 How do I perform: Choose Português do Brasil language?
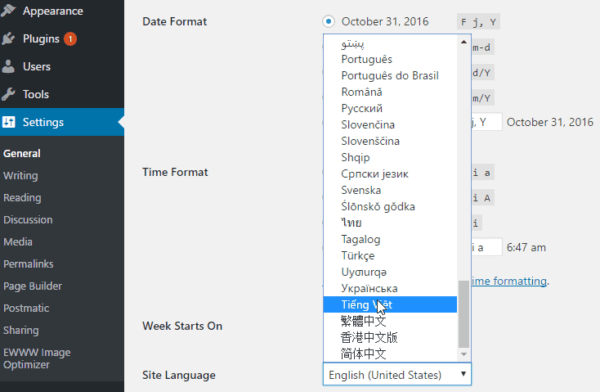pos(390,76)
